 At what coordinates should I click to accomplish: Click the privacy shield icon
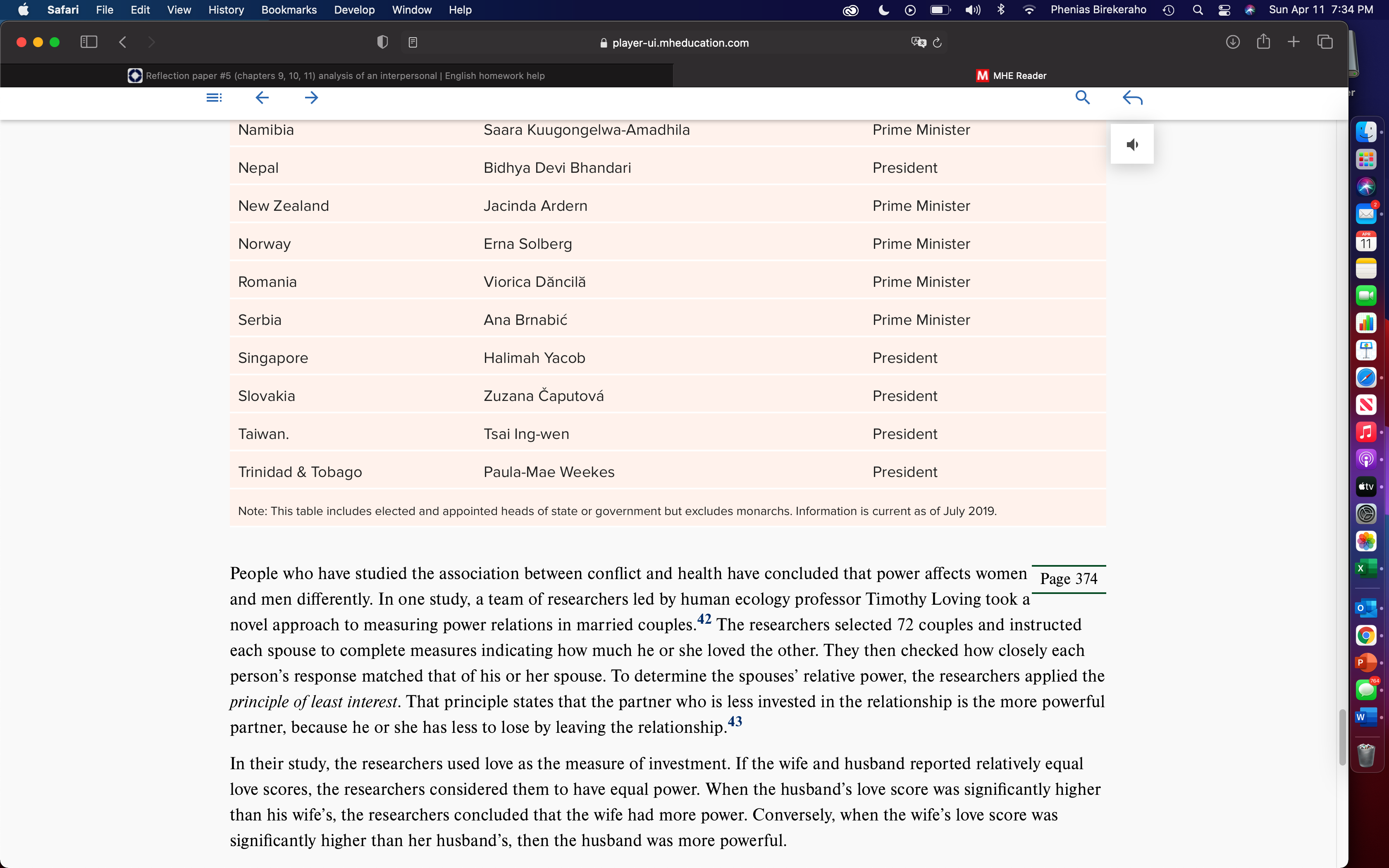382,42
